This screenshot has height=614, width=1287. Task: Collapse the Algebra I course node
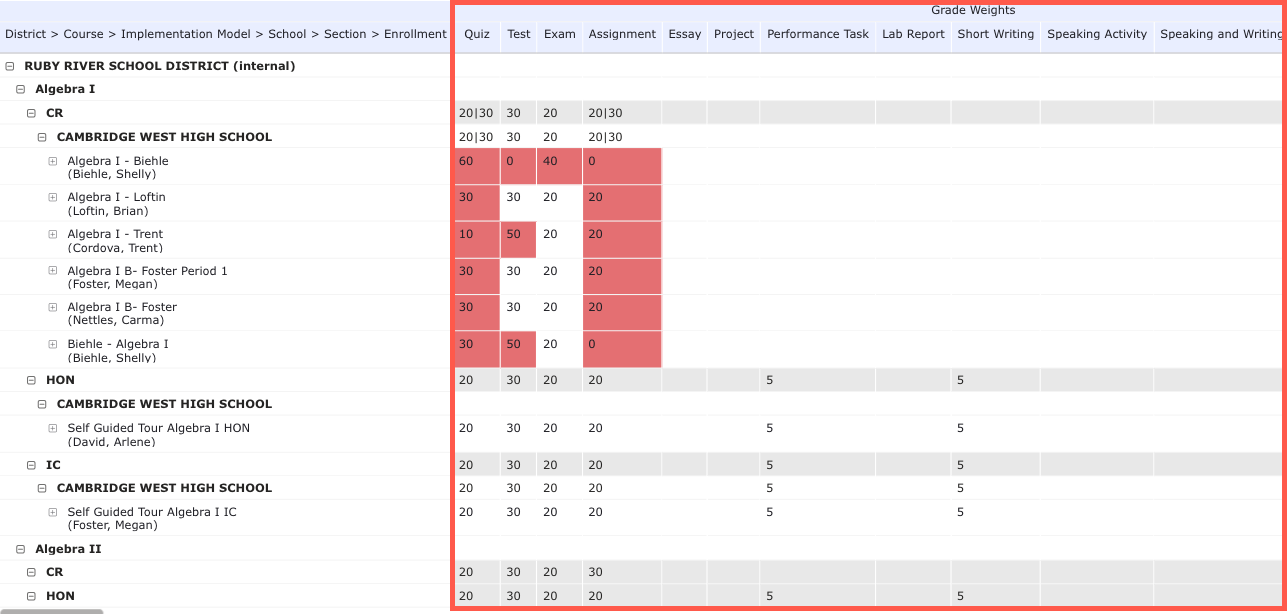[x=20, y=88]
